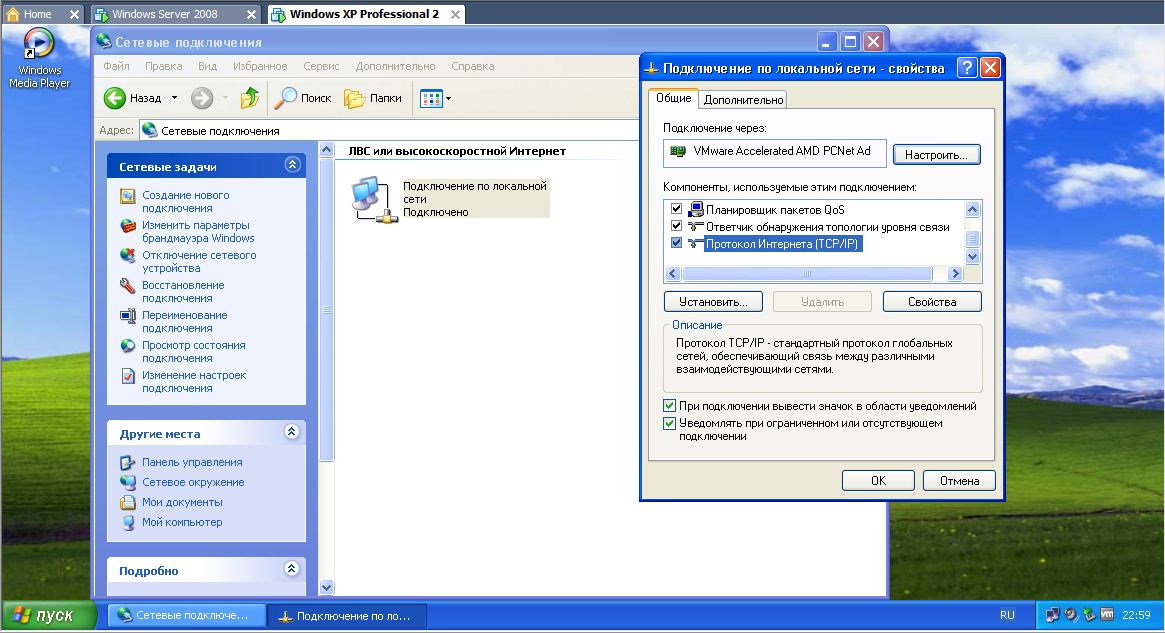Click the Настроить... button
The height and width of the screenshot is (633, 1165).
tap(936, 155)
